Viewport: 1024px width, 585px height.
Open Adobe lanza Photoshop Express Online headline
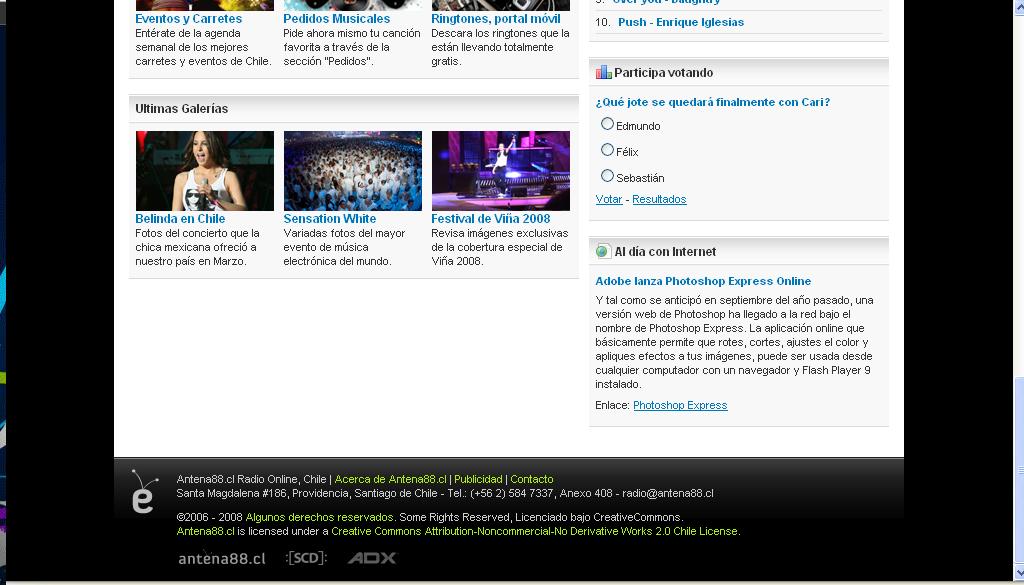point(703,281)
